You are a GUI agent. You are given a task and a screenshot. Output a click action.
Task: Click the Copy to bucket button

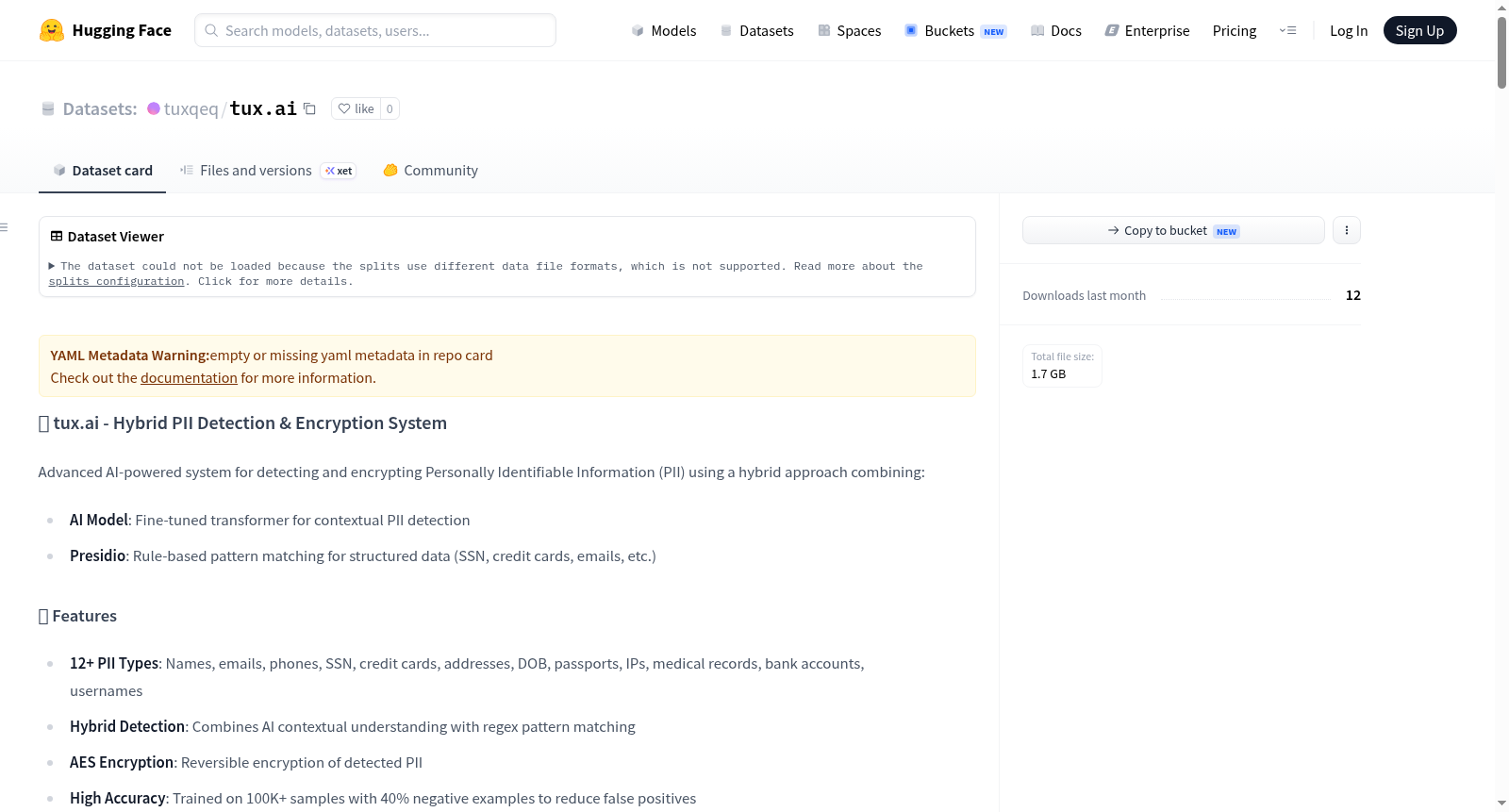click(x=1173, y=230)
